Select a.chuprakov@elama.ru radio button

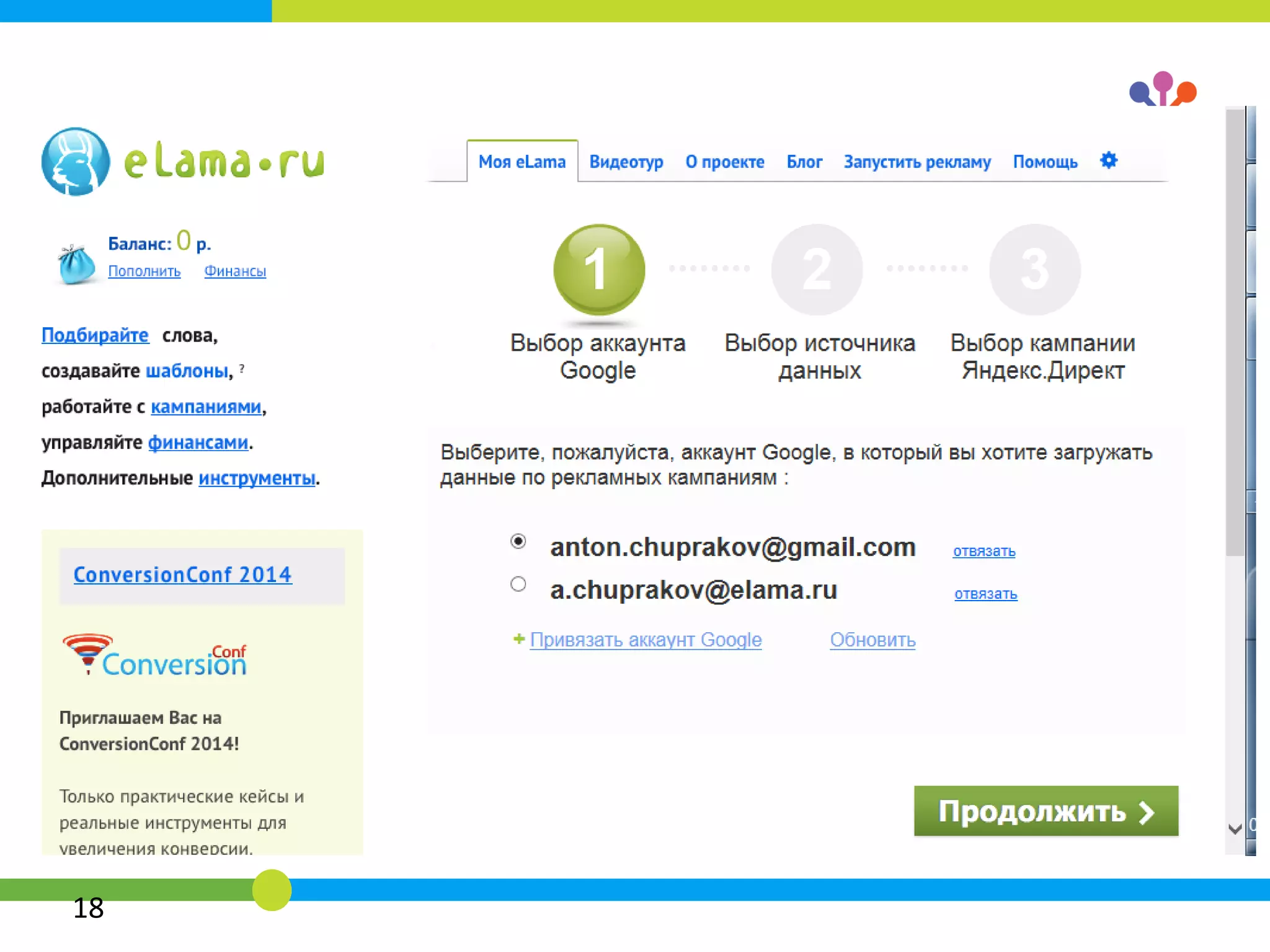pyautogui.click(x=518, y=584)
